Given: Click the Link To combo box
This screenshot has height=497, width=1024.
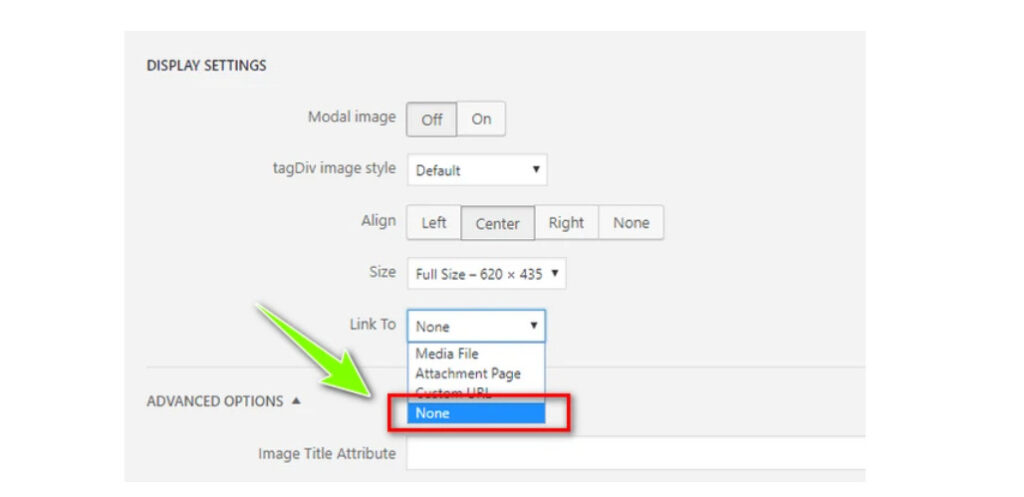Looking at the screenshot, I should [476, 326].
